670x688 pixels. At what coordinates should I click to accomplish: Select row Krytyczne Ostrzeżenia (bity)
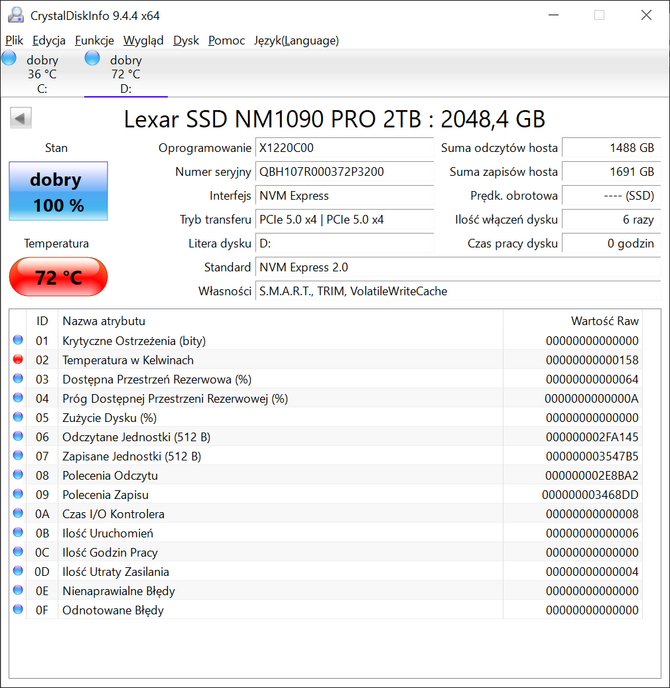(326, 340)
